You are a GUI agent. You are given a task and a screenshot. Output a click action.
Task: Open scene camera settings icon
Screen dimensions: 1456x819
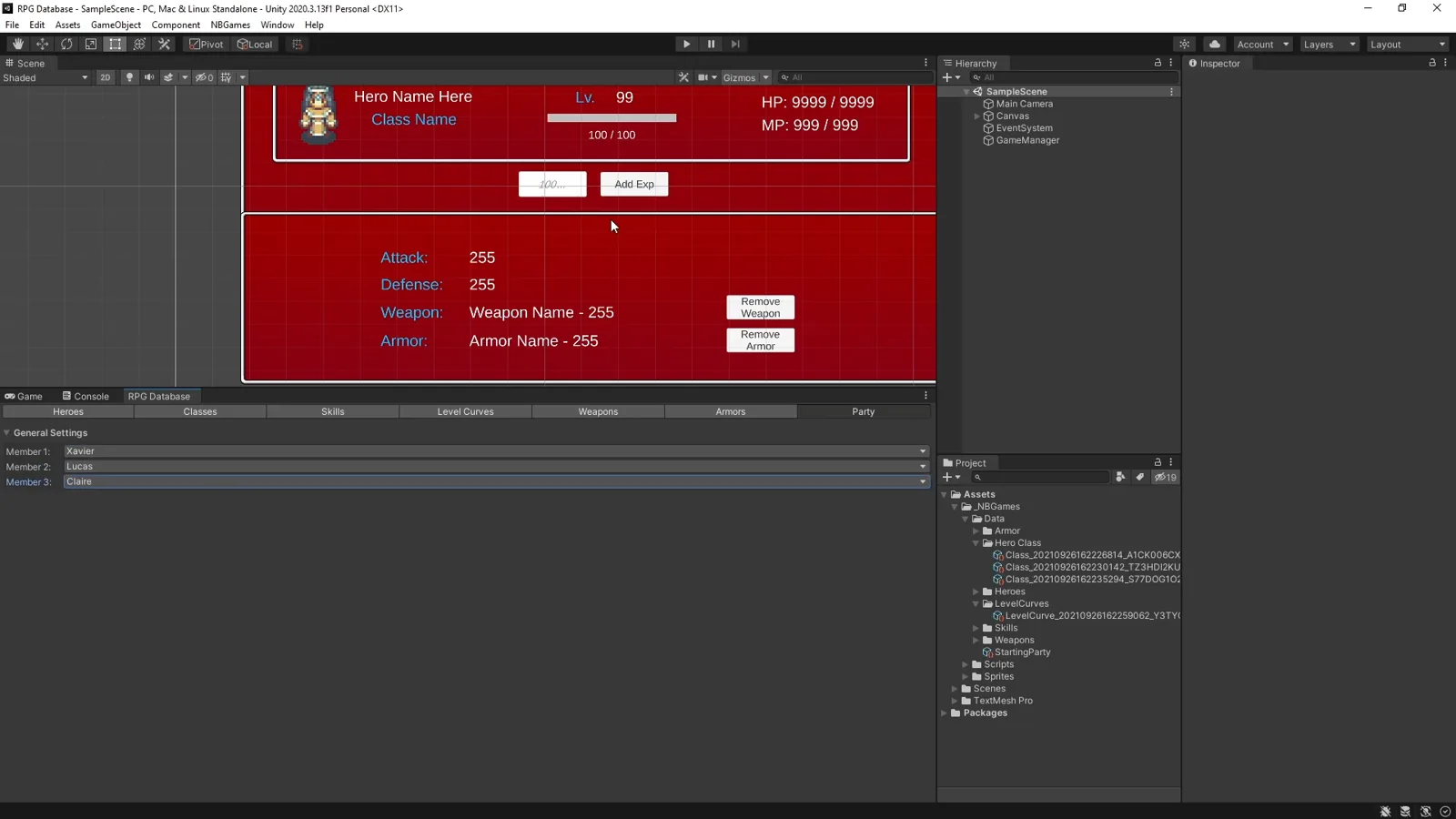point(707,77)
